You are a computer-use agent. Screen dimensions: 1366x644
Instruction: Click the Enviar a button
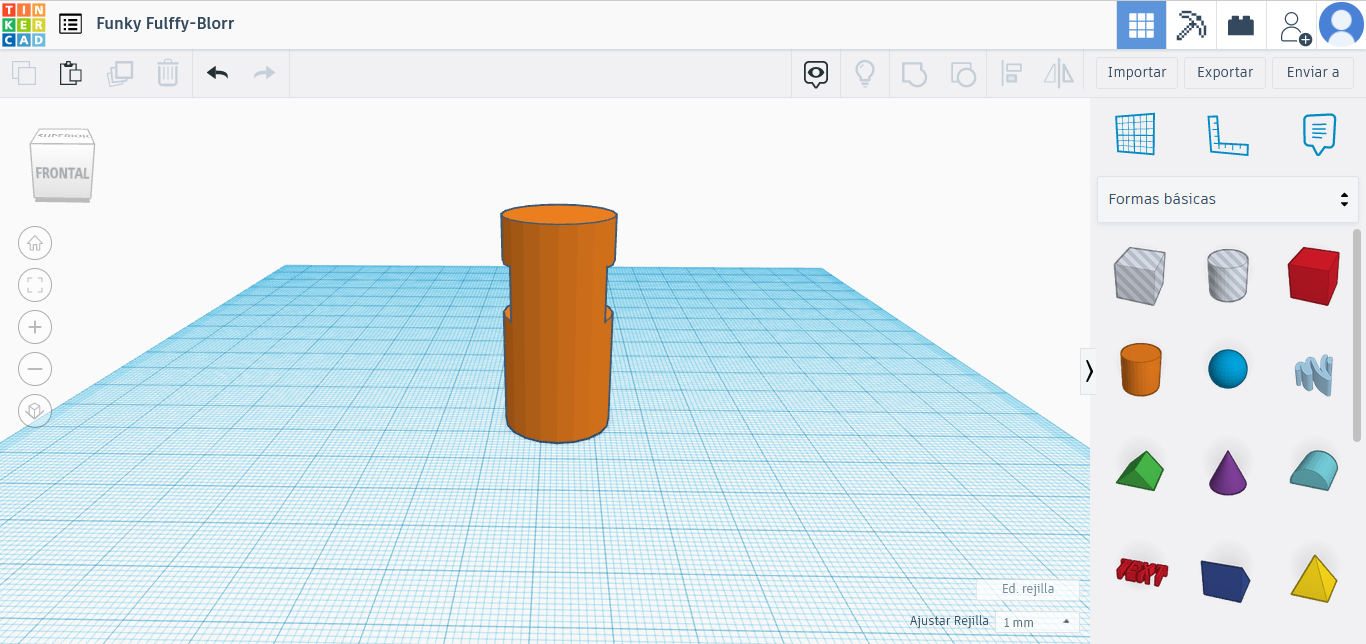point(1313,72)
